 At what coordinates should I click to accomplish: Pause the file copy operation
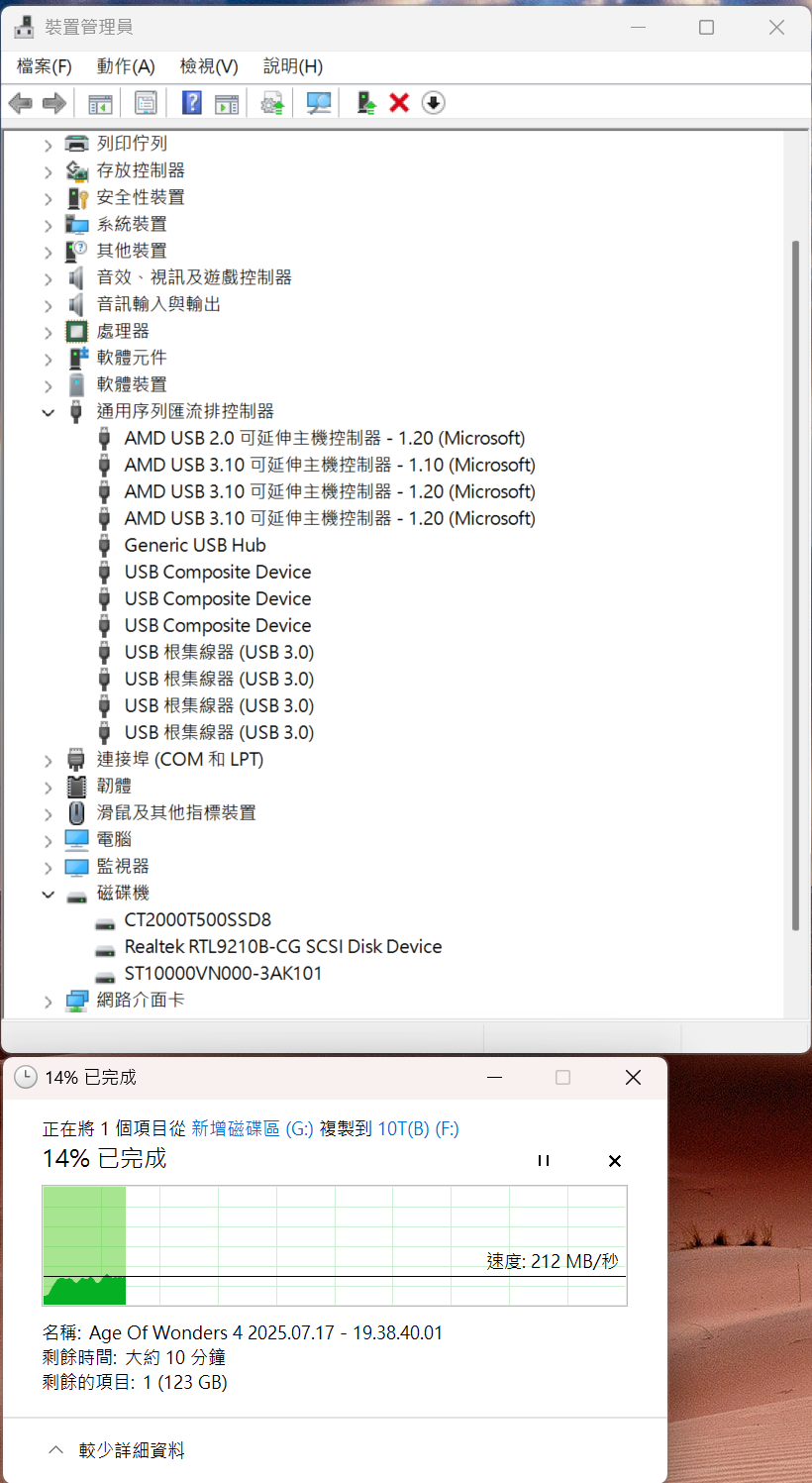click(544, 1160)
